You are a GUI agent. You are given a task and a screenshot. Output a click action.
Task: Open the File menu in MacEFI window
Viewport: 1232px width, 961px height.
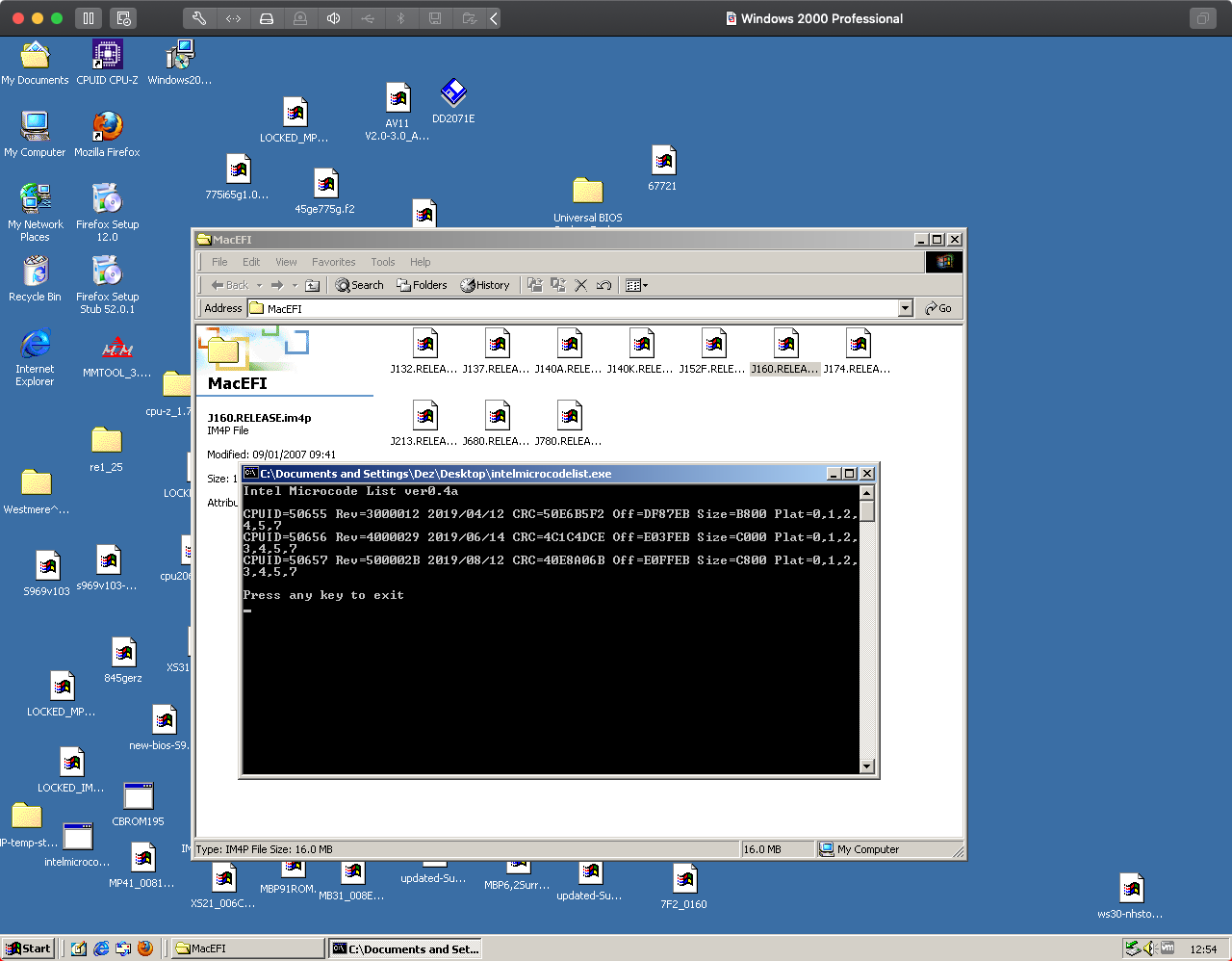[219, 262]
